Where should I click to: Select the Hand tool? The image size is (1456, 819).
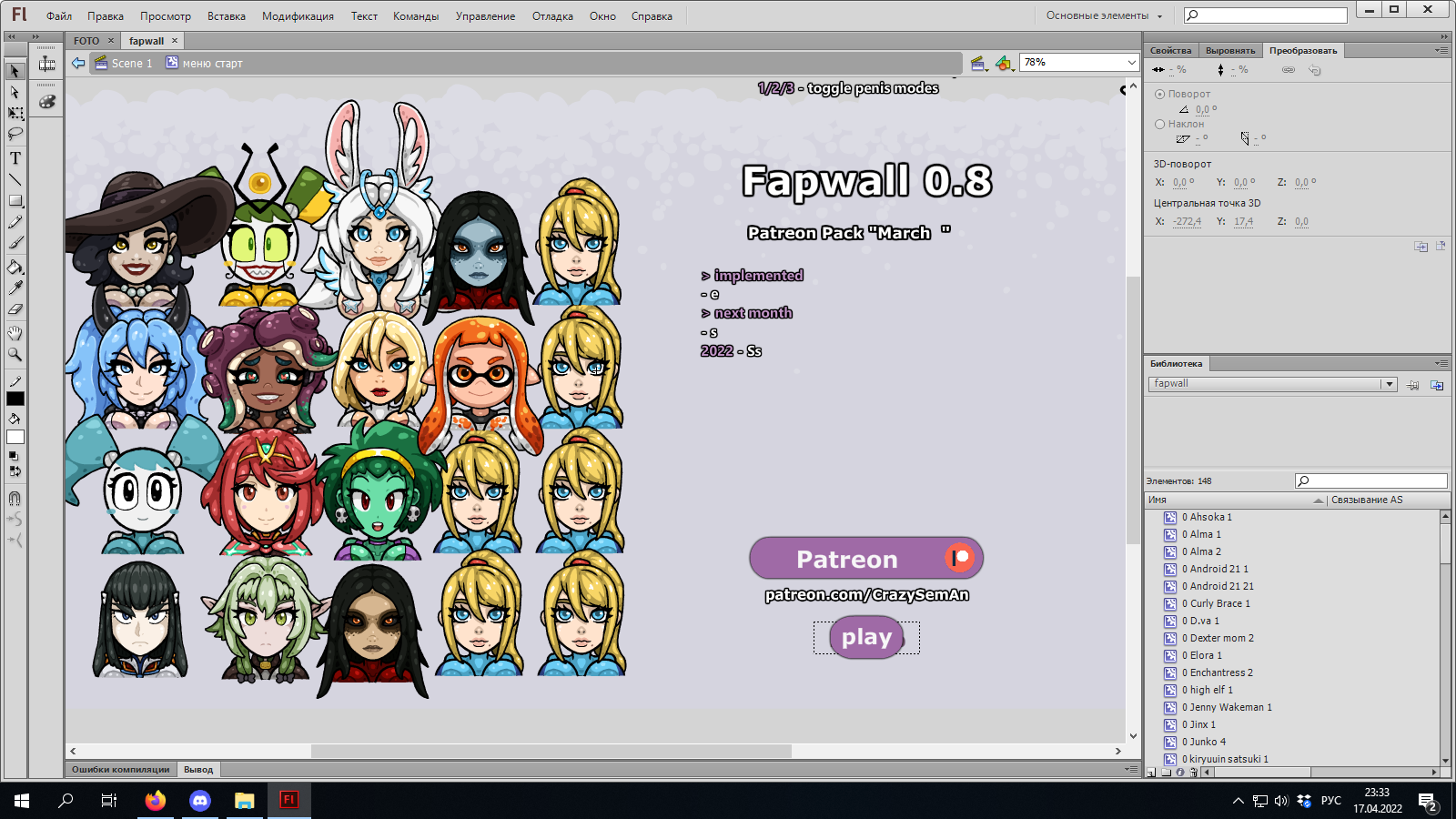click(15, 333)
